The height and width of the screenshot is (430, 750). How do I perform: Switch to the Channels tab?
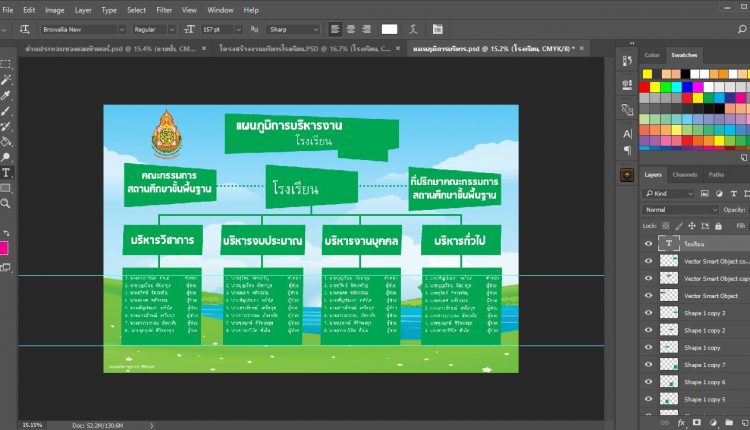pyautogui.click(x=685, y=174)
